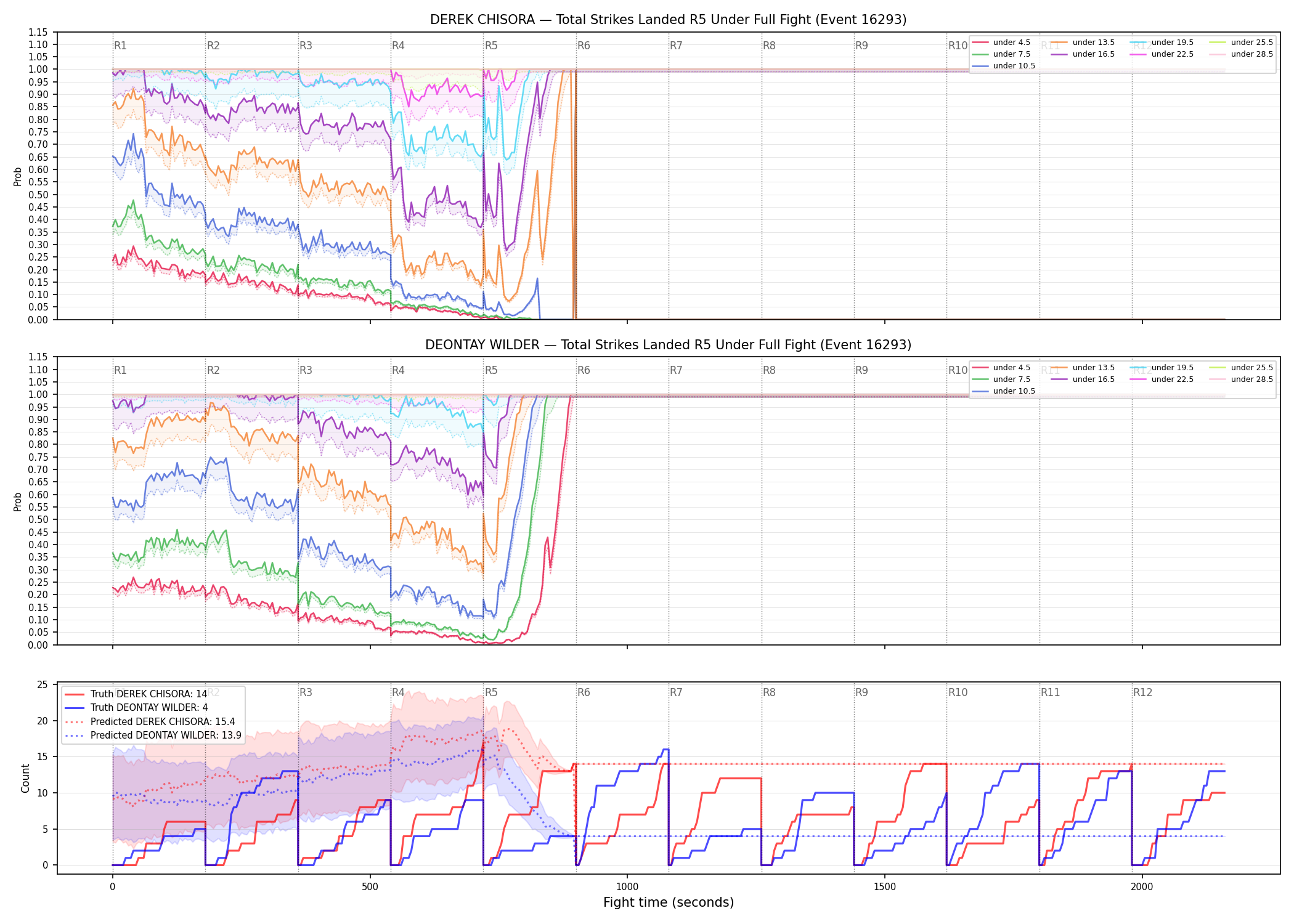Click the R8 round label in Count chart
Viewport: 1294px width, 924px height.
coord(769,692)
